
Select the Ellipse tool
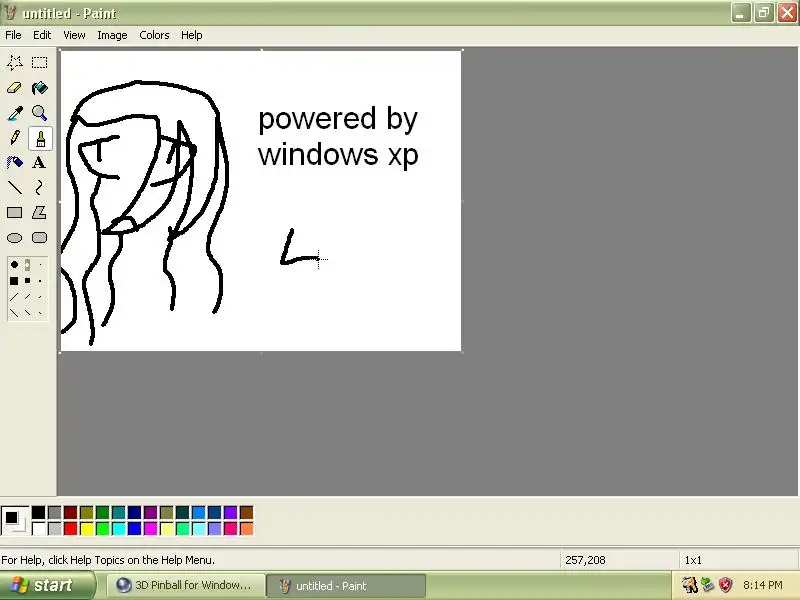click(14, 238)
